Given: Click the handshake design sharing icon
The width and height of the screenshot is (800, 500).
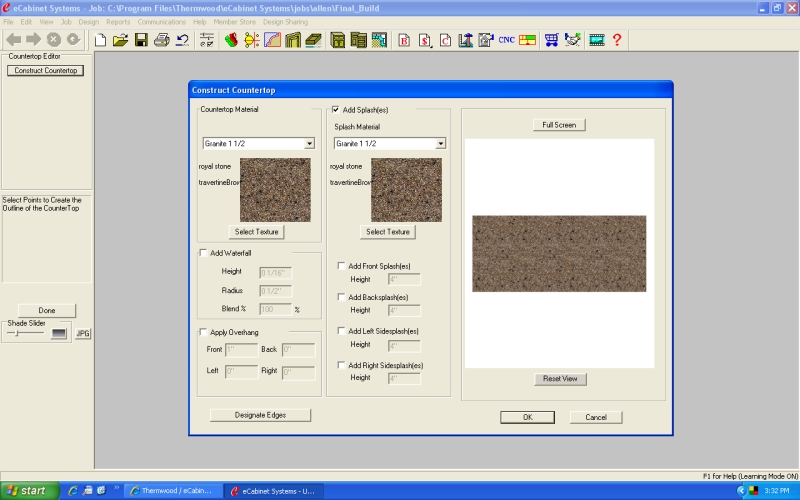Looking at the screenshot, I should [x=572, y=40].
